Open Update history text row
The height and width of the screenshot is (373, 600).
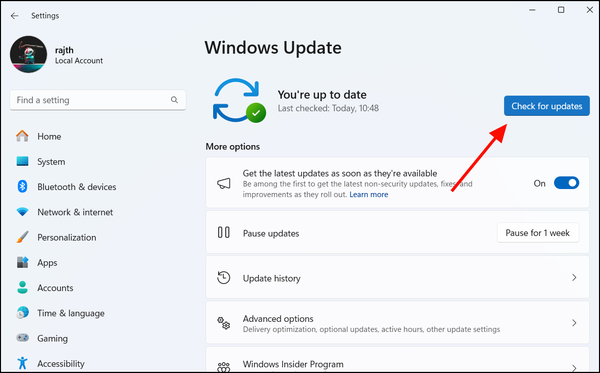[397, 277]
